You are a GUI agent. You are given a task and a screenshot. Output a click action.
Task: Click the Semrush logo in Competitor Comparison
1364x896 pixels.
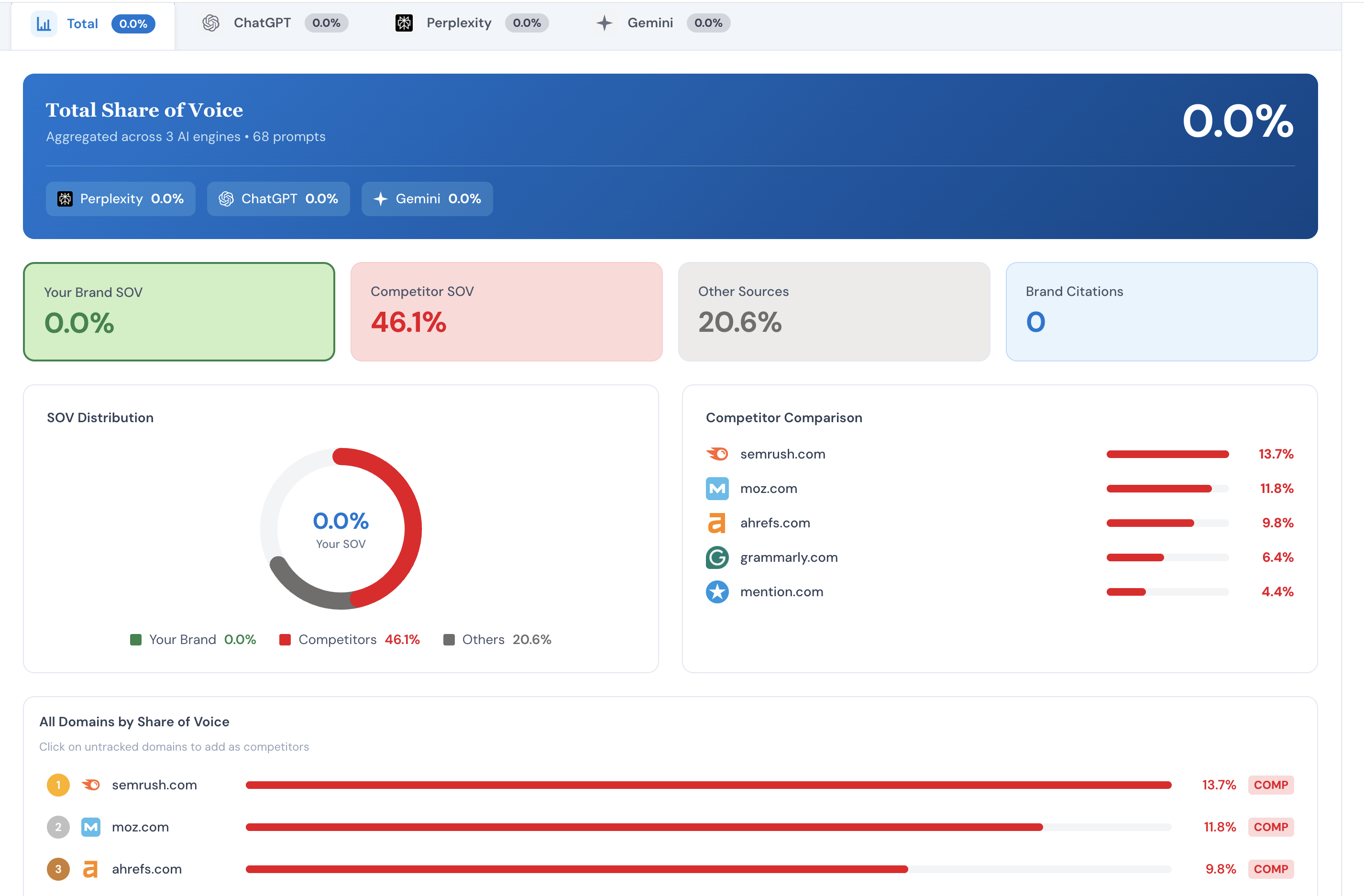(717, 454)
